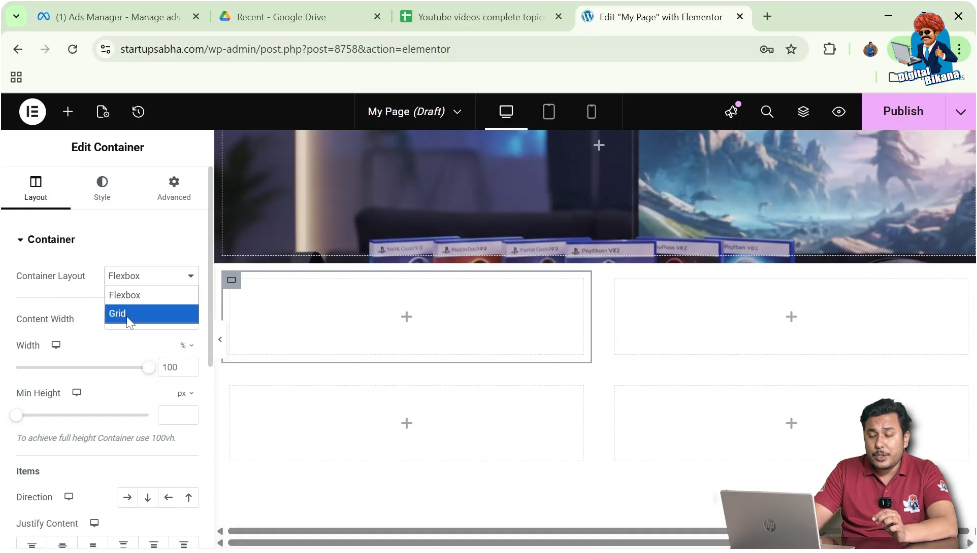Choose Grid from the layout list
The image size is (977, 553).
(151, 314)
